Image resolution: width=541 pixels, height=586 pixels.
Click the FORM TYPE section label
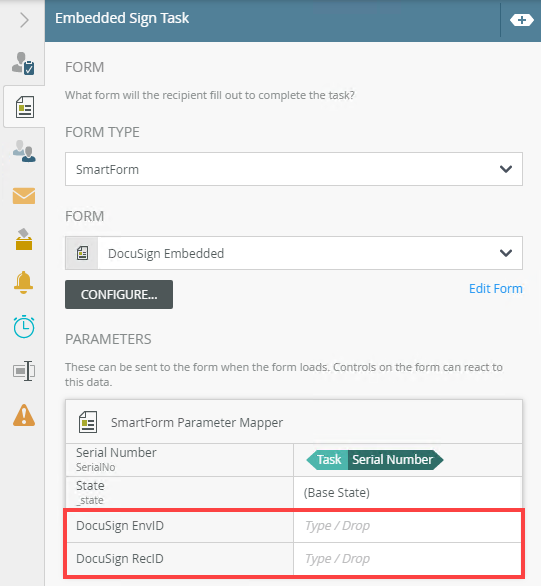point(102,132)
